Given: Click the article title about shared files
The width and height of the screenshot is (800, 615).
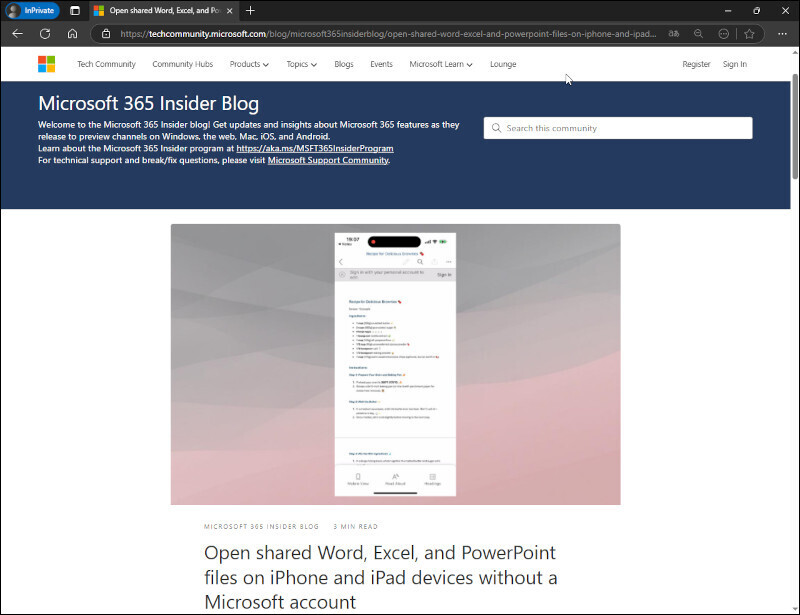Looking at the screenshot, I should [381, 577].
